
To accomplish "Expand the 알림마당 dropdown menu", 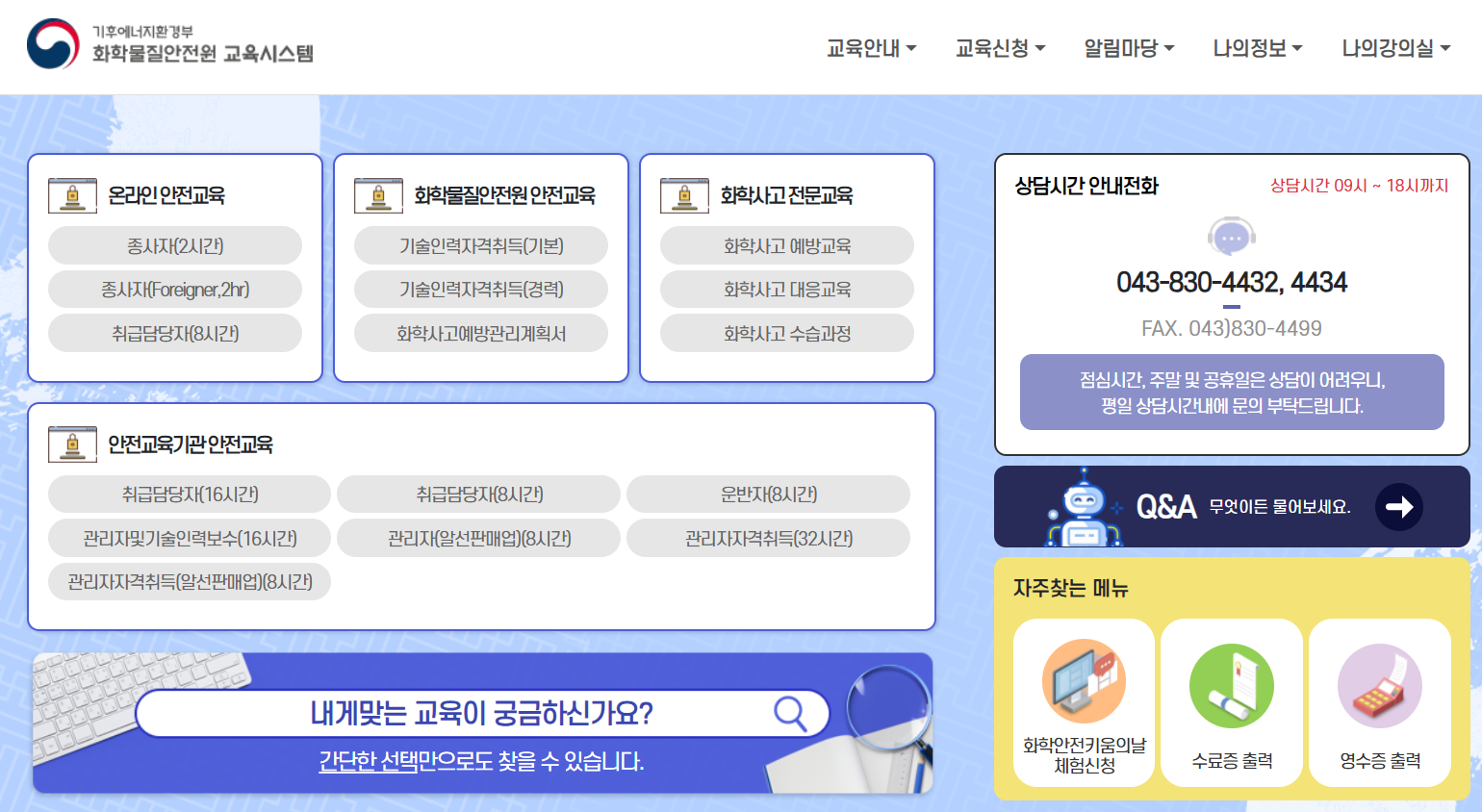I will click(x=1129, y=48).
